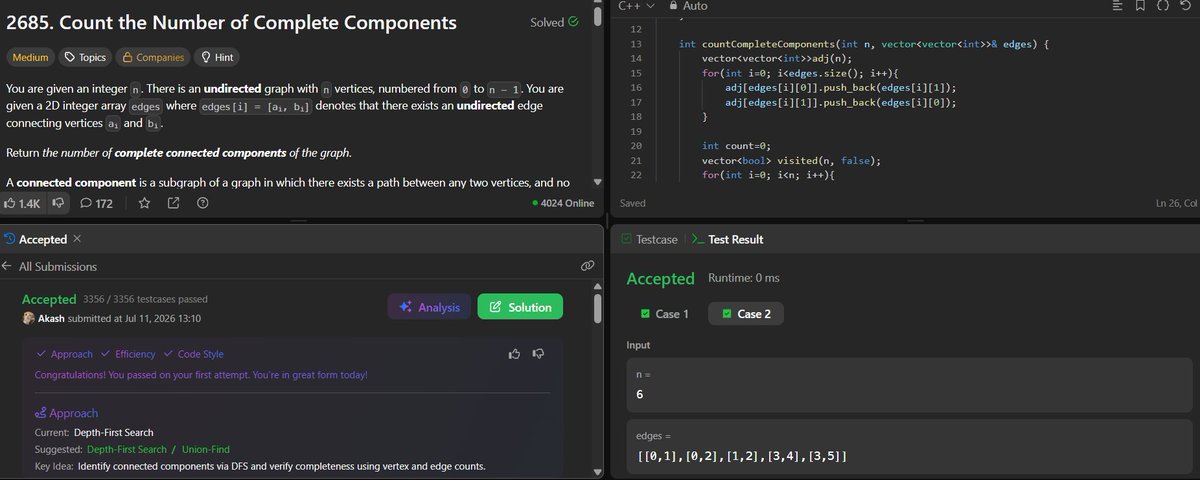Upvote the problem with 1.4K likes
Image resolution: width=1200 pixels, height=480 pixels.
[22, 203]
